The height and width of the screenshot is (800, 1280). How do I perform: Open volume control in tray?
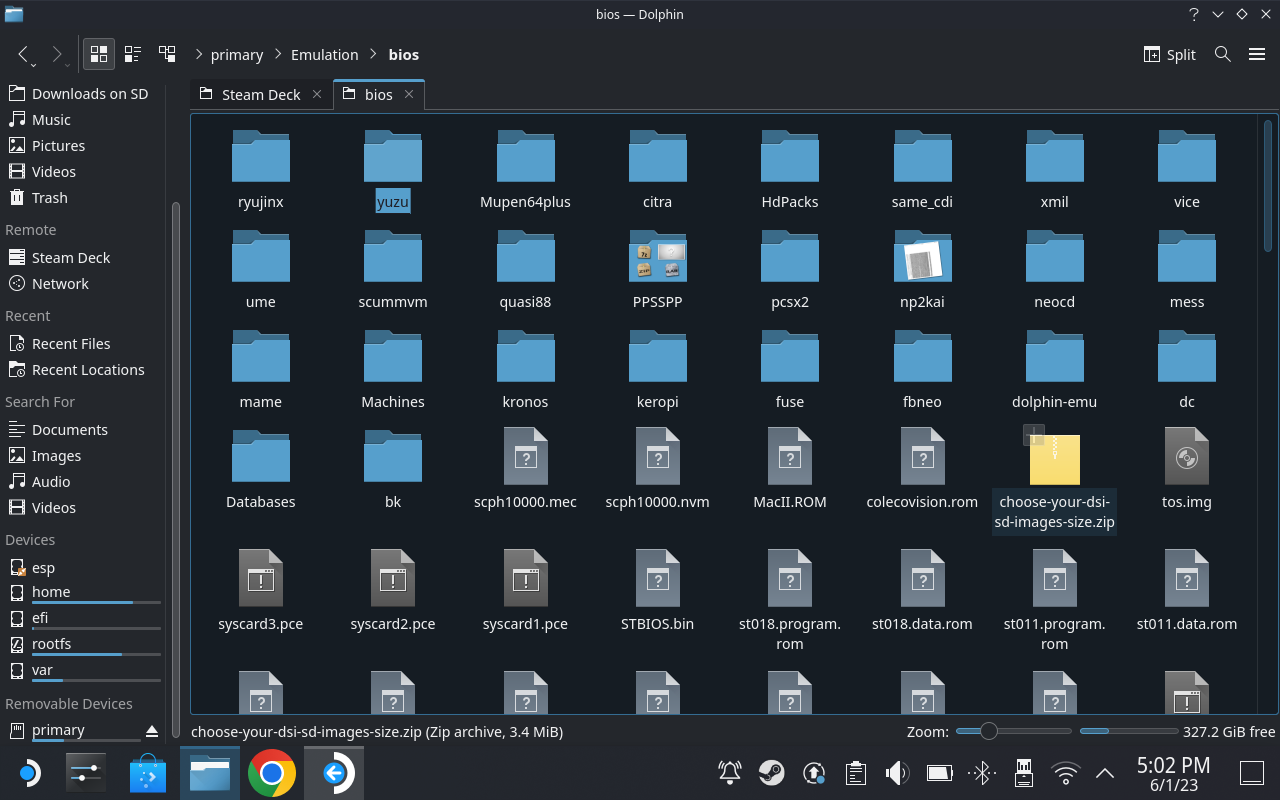[x=897, y=772]
